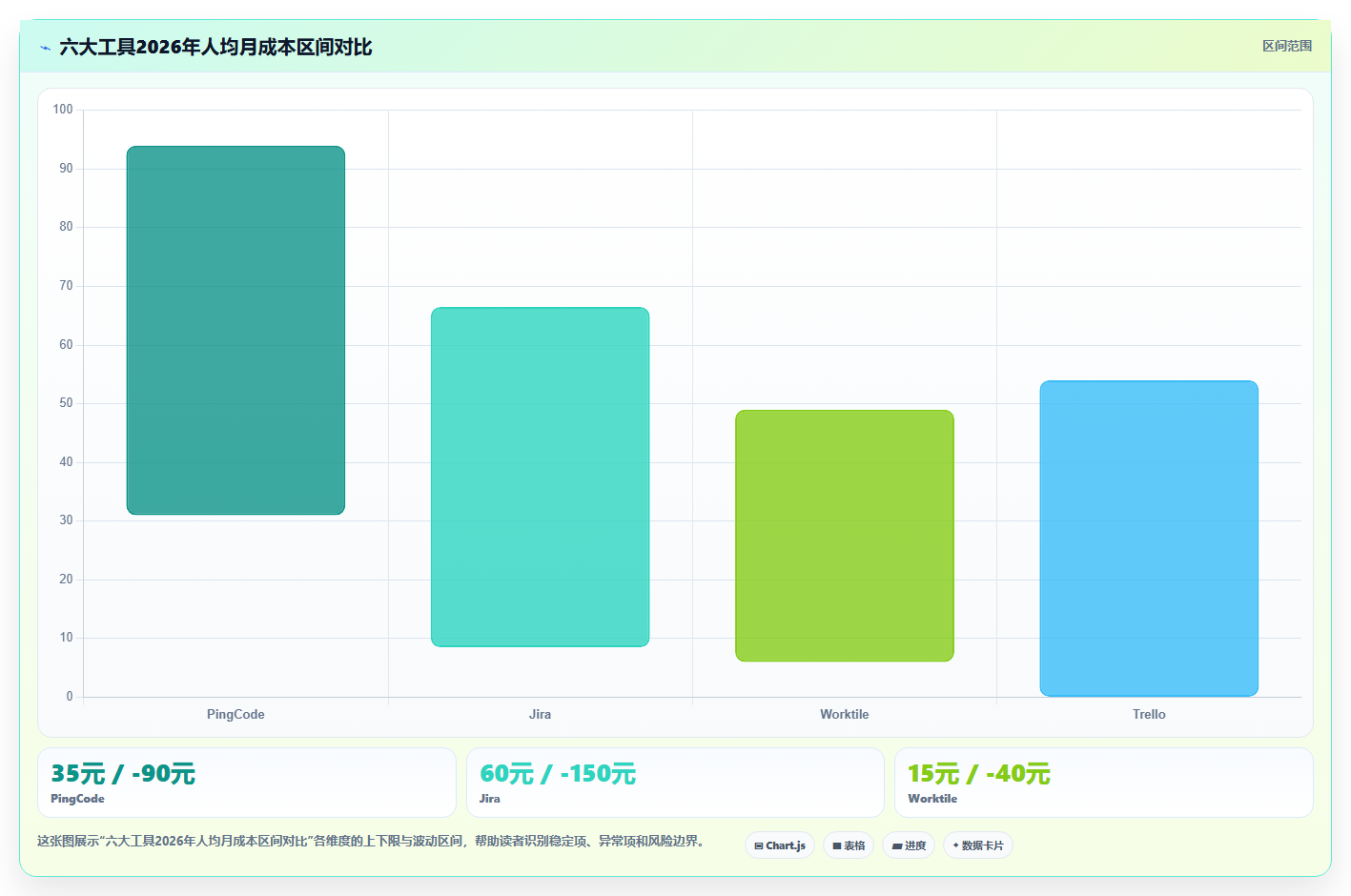Image resolution: width=1351 pixels, height=896 pixels.
Task: Click the lightning icon beside the chart title
Action: pos(45,48)
